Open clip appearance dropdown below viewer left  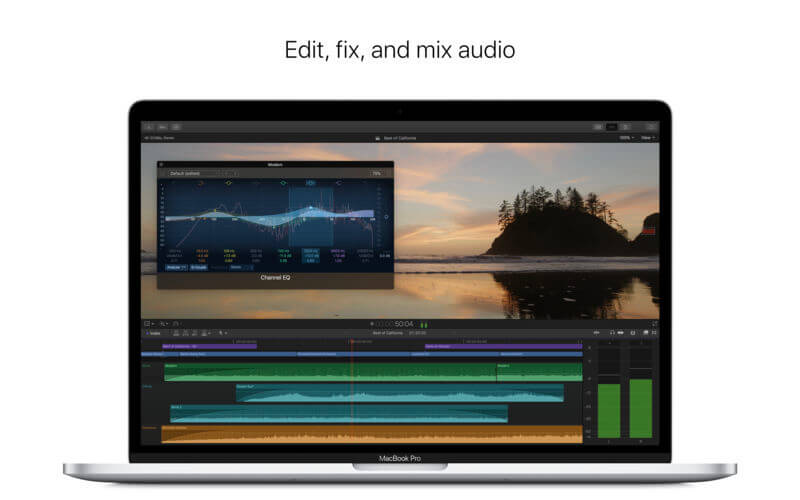coord(149,324)
